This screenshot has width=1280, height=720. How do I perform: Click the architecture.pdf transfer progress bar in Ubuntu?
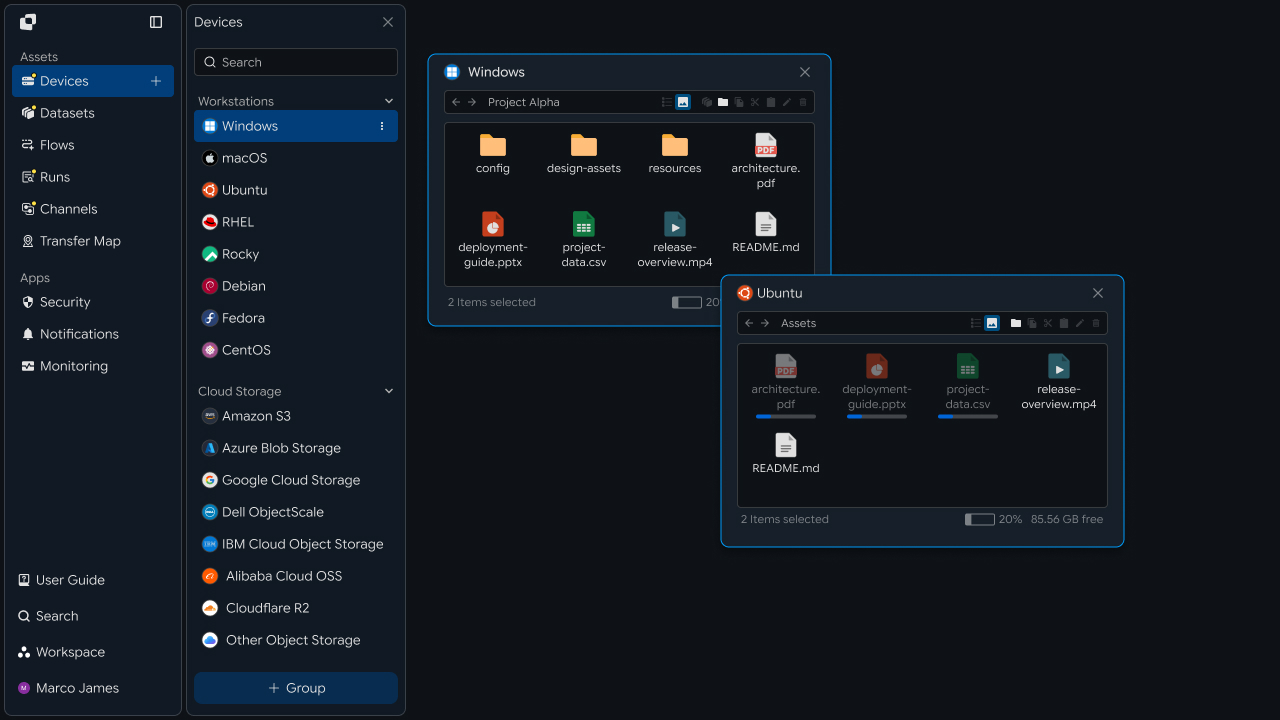point(786,416)
